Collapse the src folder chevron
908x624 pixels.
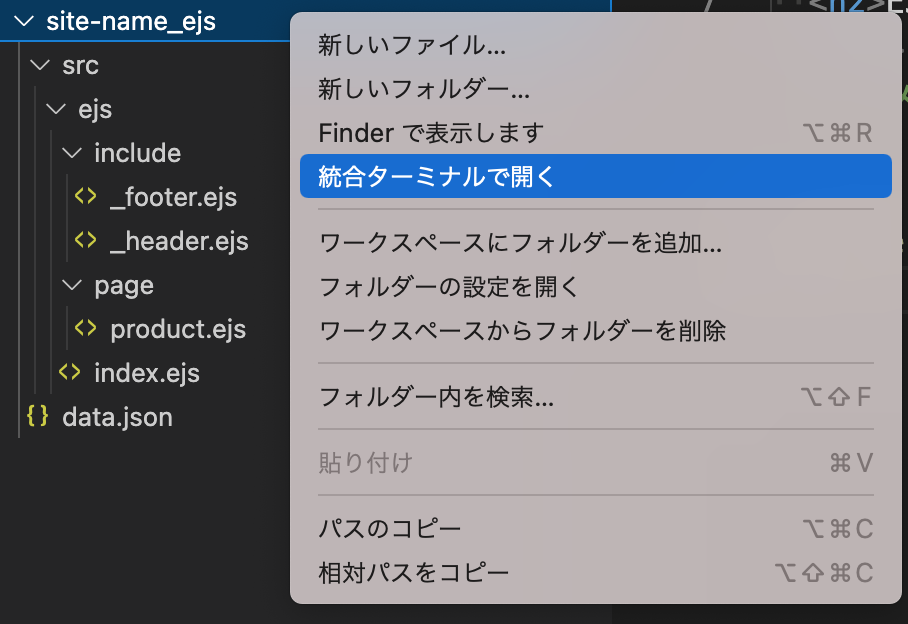(40, 65)
